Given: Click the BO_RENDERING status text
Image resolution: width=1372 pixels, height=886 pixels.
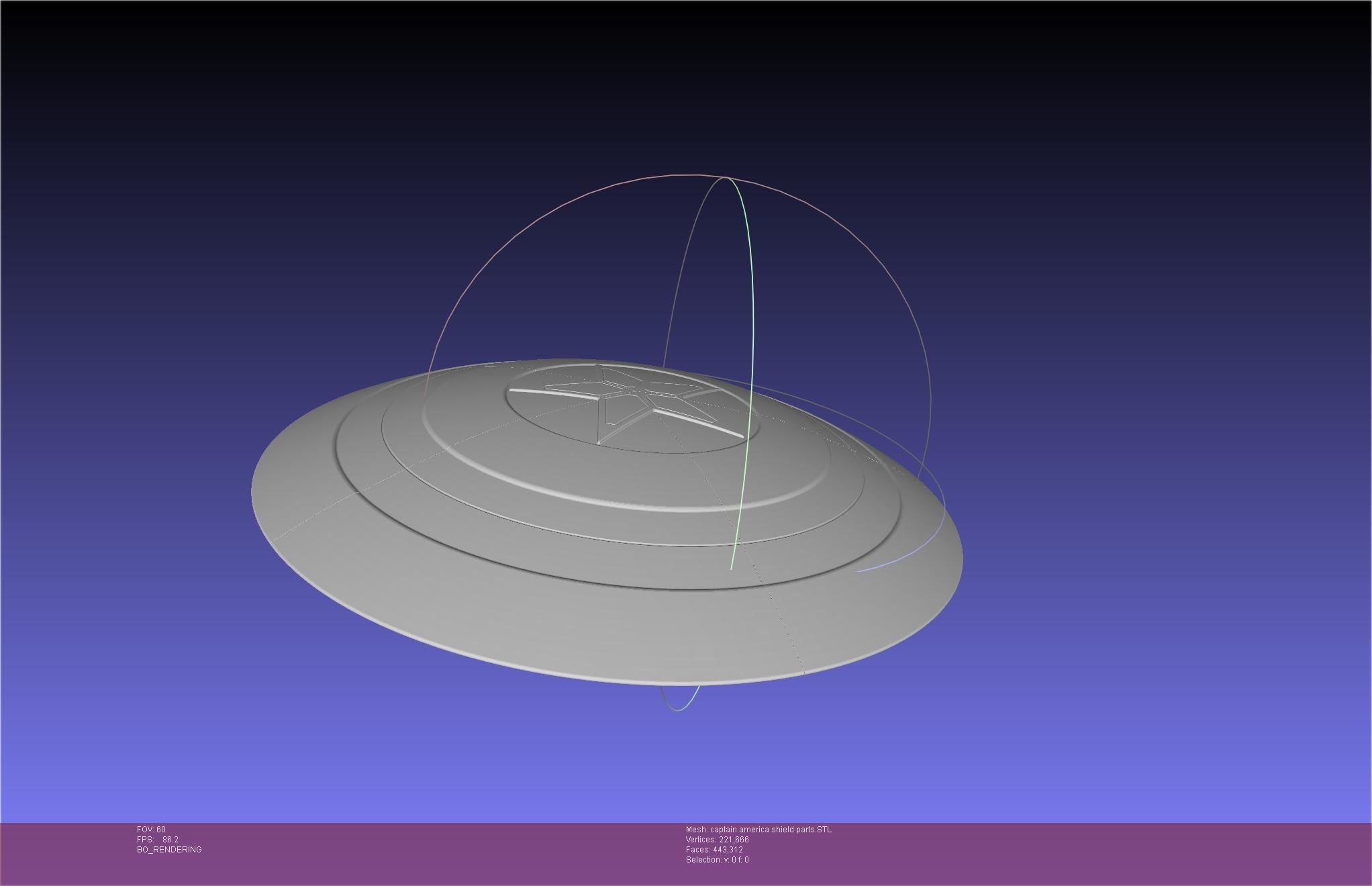Looking at the screenshot, I should [x=169, y=850].
